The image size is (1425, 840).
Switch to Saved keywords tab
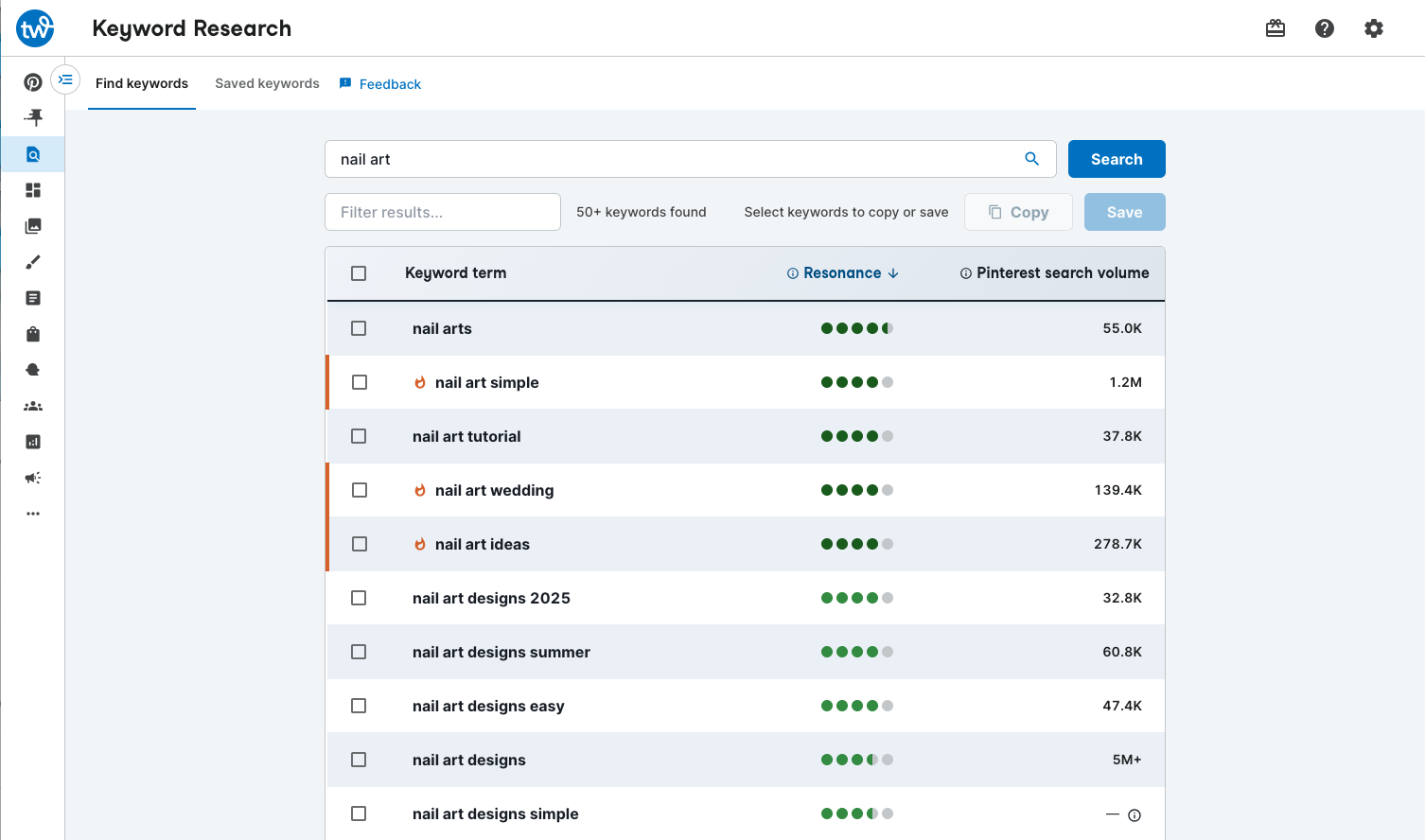point(267,83)
